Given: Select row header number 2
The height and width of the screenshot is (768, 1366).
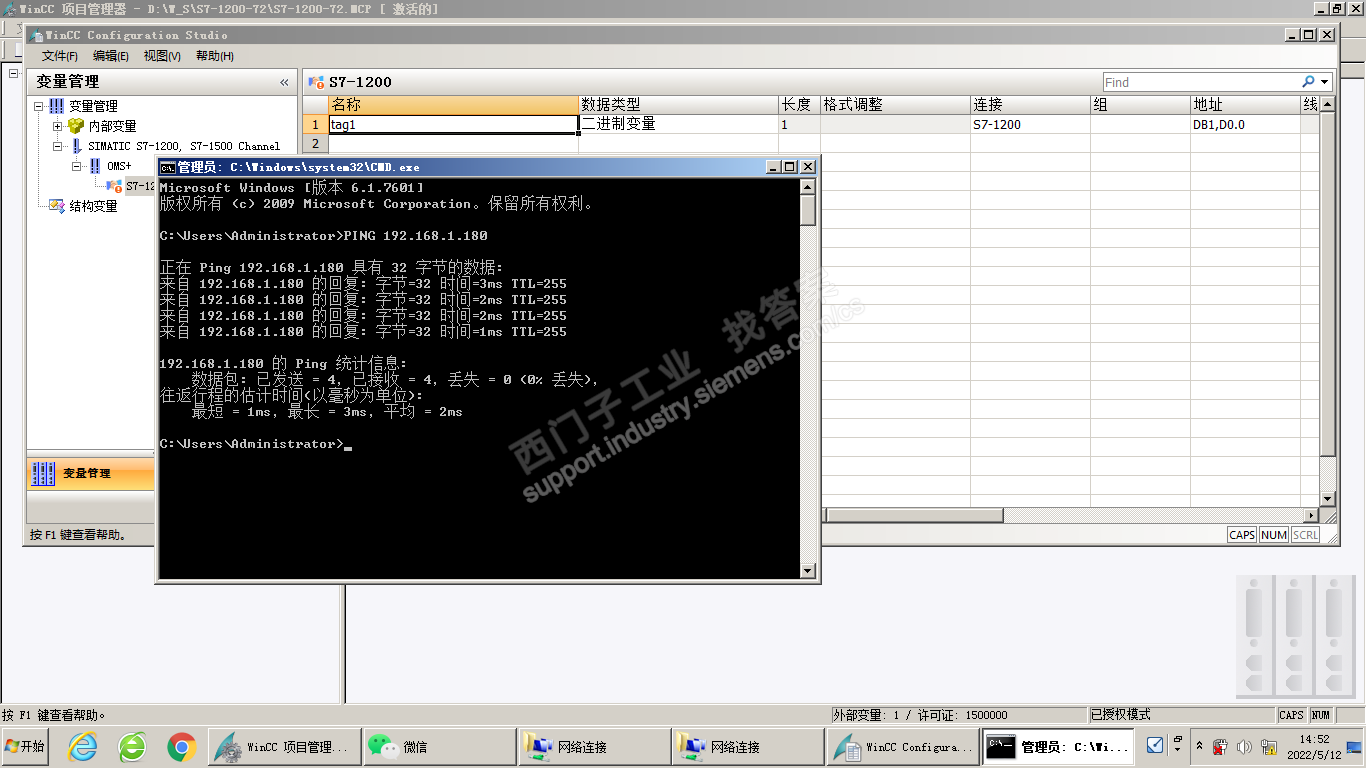Looking at the screenshot, I should tap(315, 144).
